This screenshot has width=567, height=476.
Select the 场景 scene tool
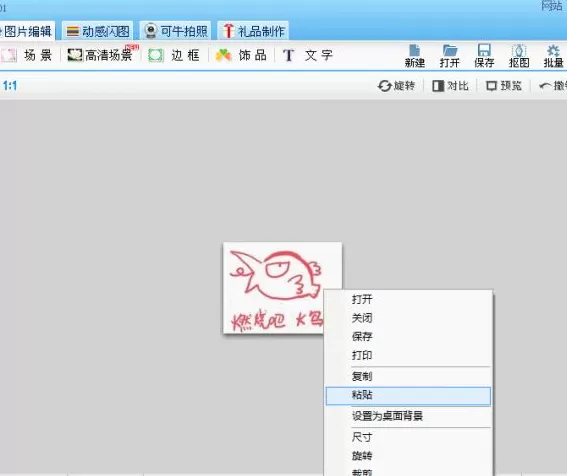pyautogui.click(x=27, y=55)
